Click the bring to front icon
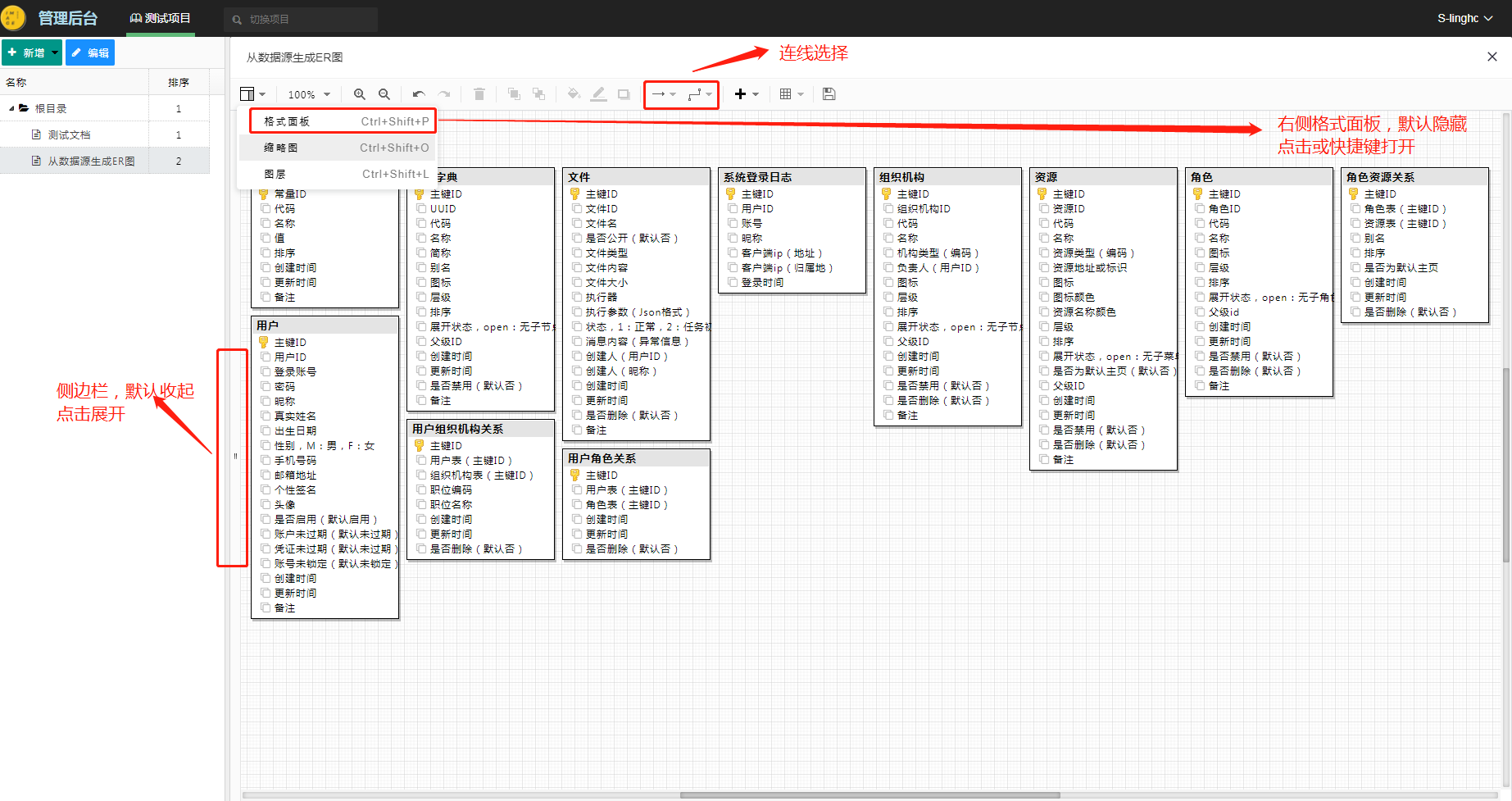Screen dimensions: 1512x801 tap(514, 94)
